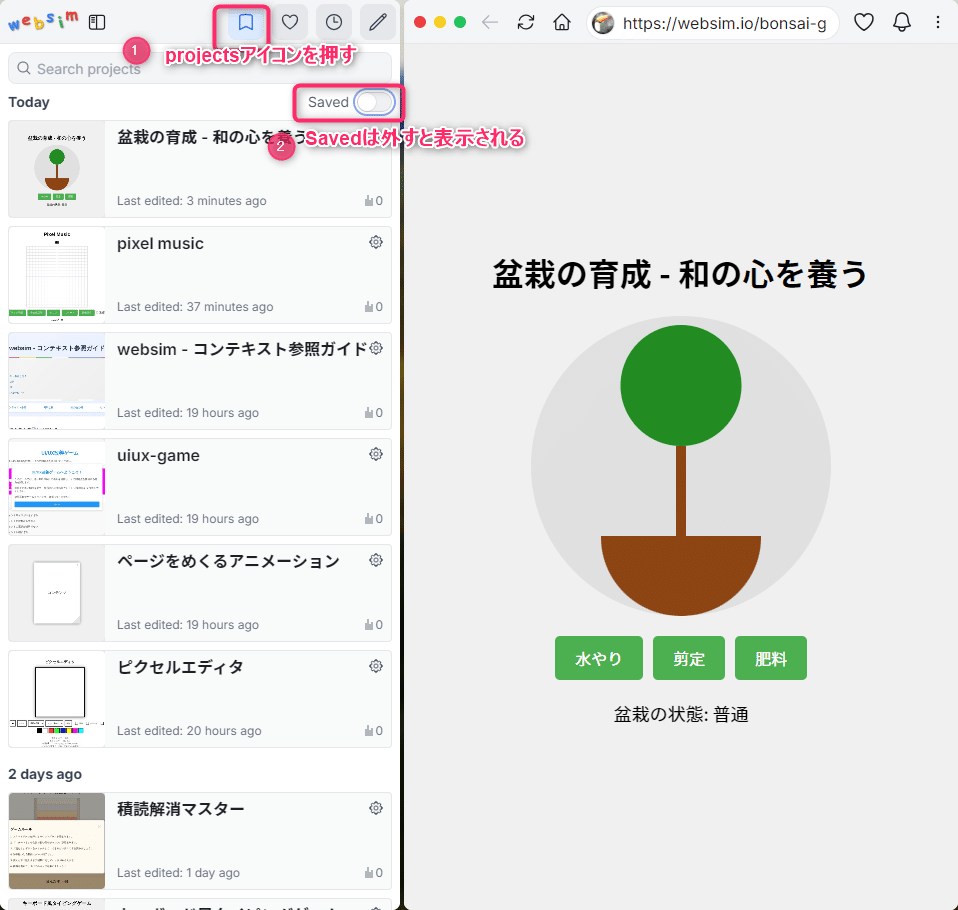The width and height of the screenshot is (958, 910).
Task: Toggle the Saved switch
Action: pyautogui.click(x=374, y=102)
